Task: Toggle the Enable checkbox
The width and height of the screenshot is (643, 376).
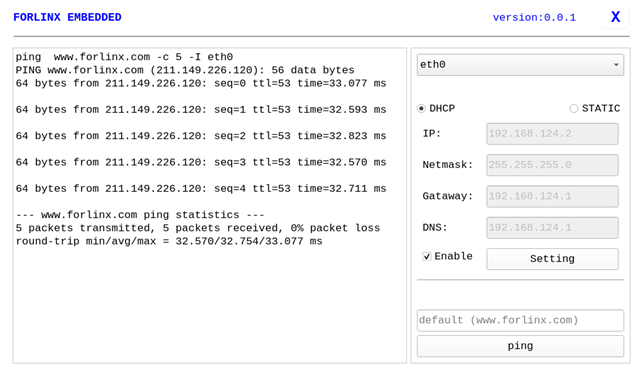Action: click(x=427, y=256)
